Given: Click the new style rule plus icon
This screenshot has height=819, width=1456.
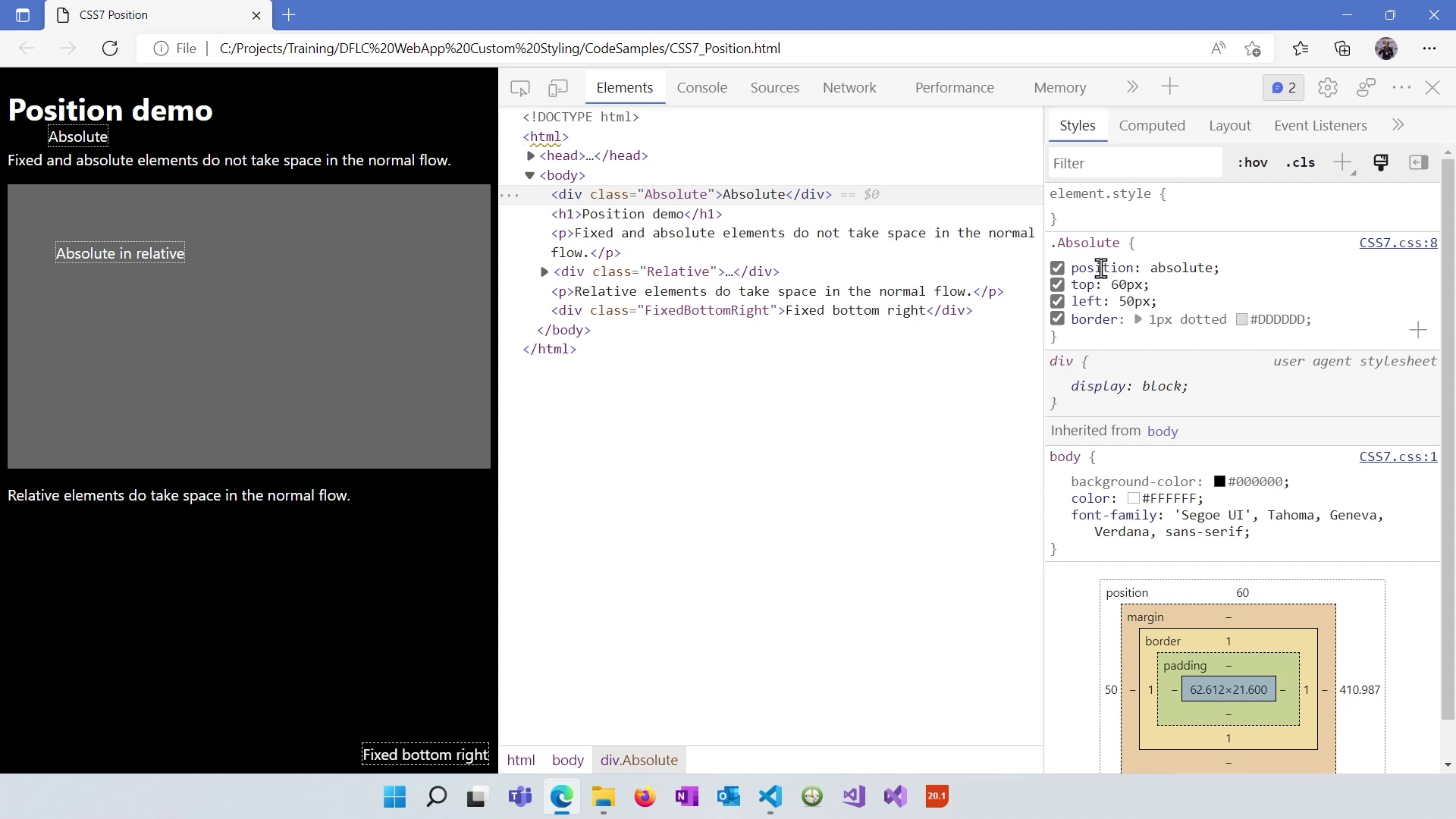Looking at the screenshot, I should (1342, 162).
